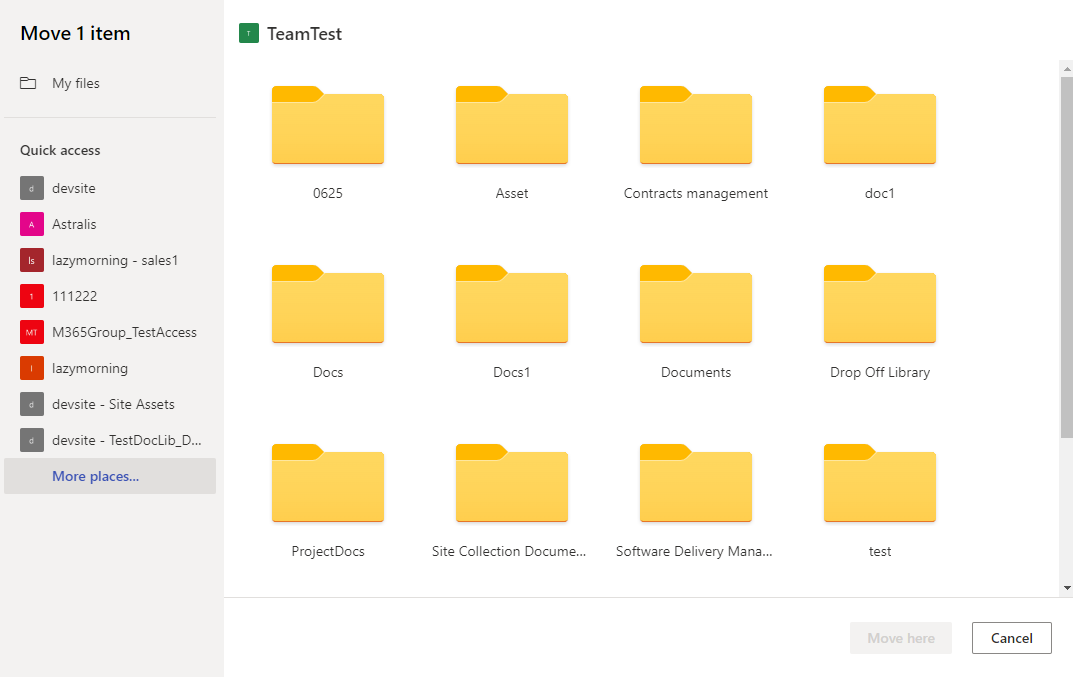Select the devsite - Site Assets entry

(110, 404)
